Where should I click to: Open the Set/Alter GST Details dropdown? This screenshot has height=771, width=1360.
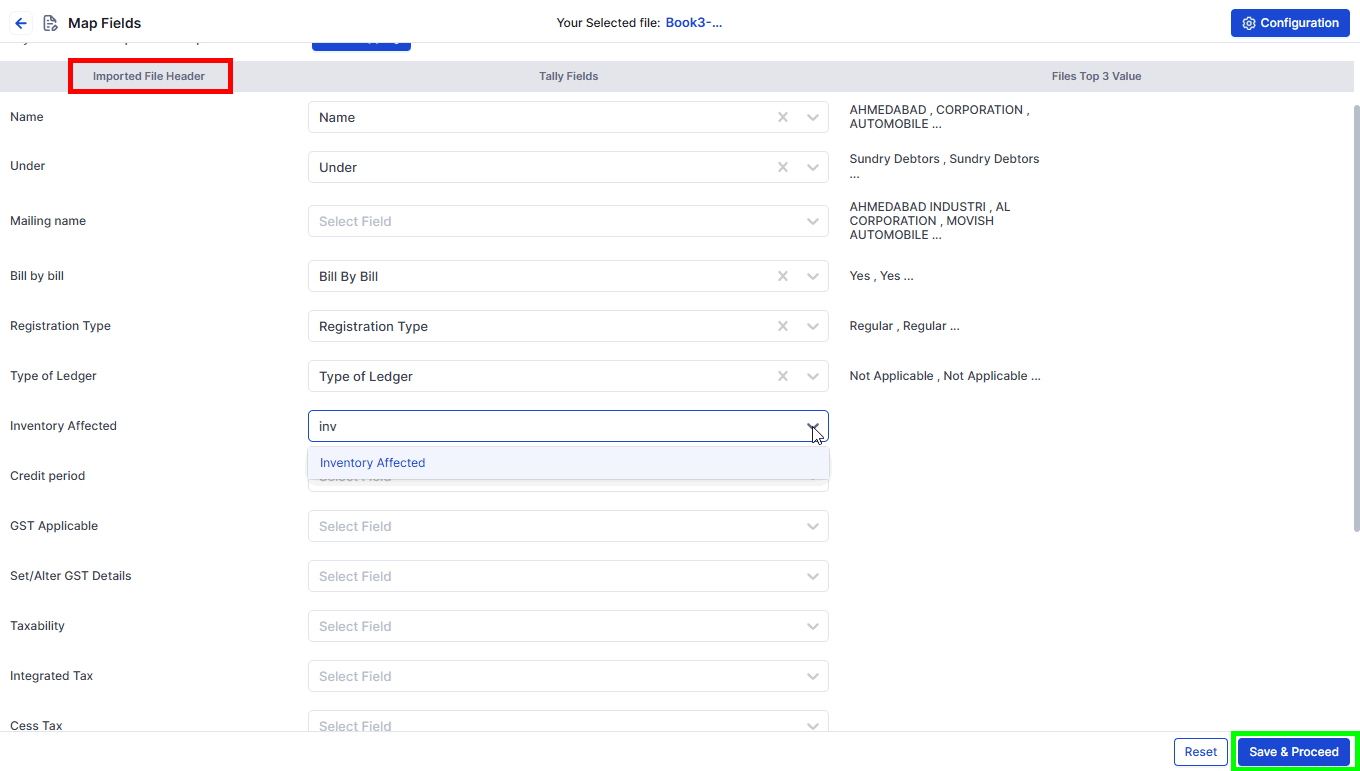[x=568, y=576]
